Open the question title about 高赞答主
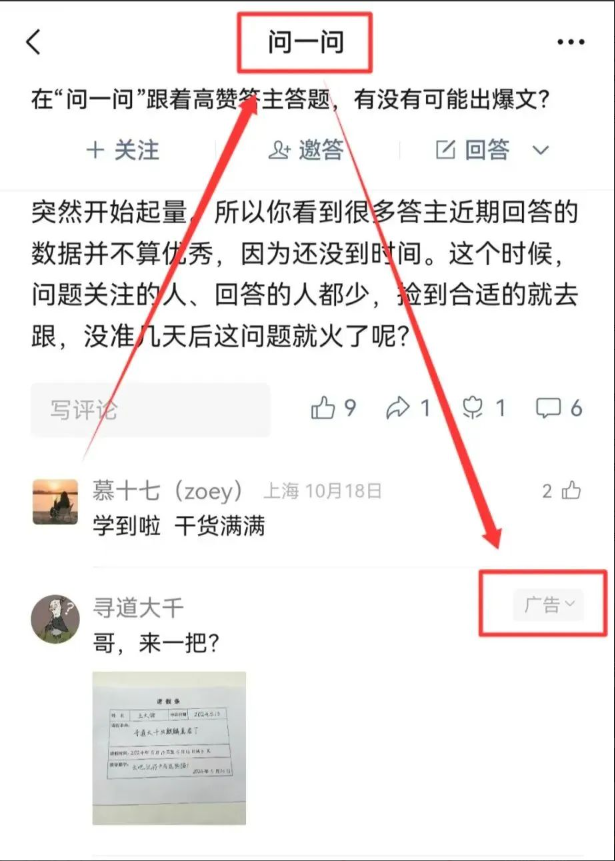Viewport: 615px width, 861px height. 290,100
